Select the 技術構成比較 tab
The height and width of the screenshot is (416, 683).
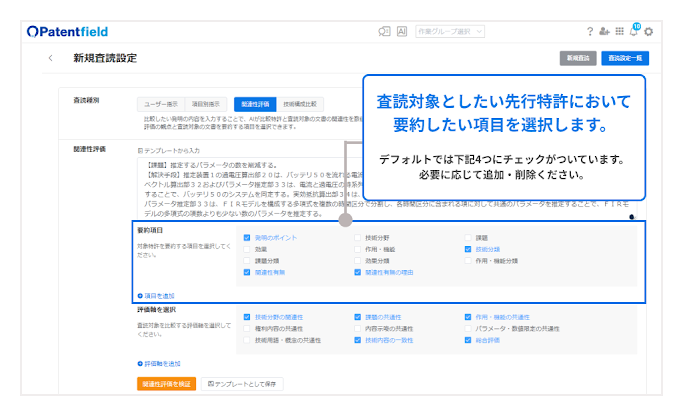(300, 103)
